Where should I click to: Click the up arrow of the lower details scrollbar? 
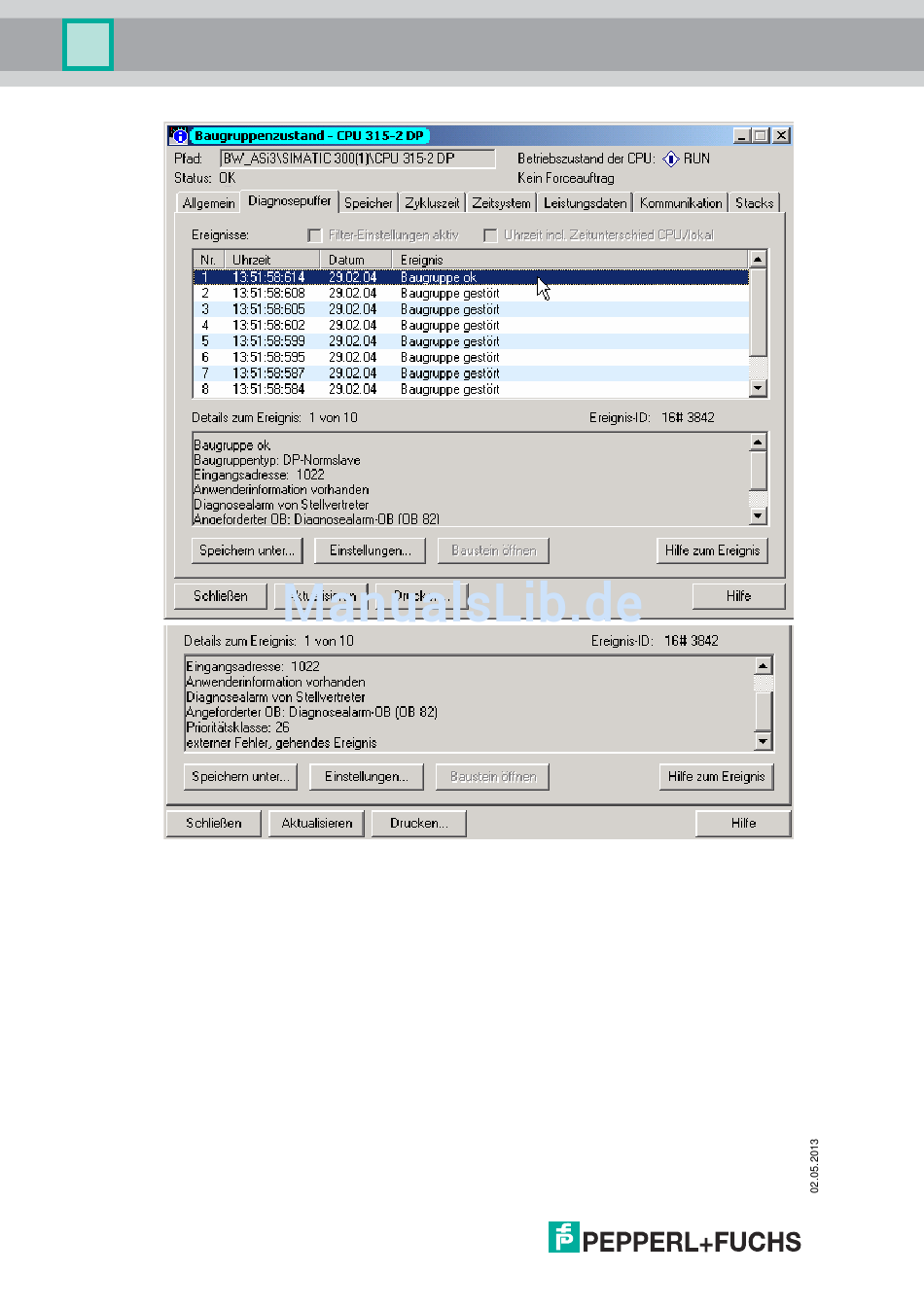(x=764, y=666)
